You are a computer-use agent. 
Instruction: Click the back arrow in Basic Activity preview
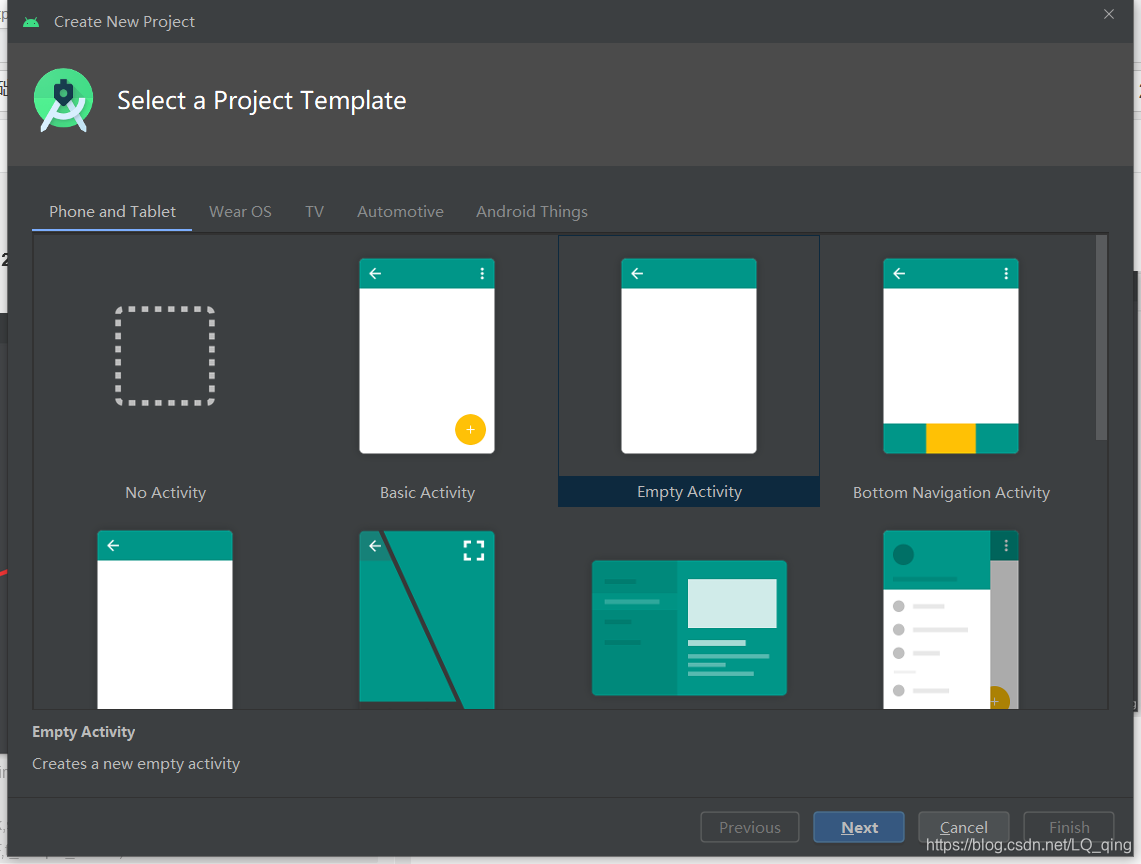coord(375,274)
